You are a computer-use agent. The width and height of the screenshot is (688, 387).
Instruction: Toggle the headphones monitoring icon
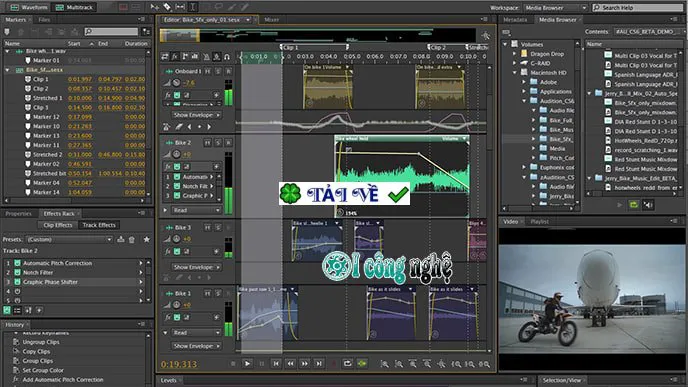tap(227, 57)
